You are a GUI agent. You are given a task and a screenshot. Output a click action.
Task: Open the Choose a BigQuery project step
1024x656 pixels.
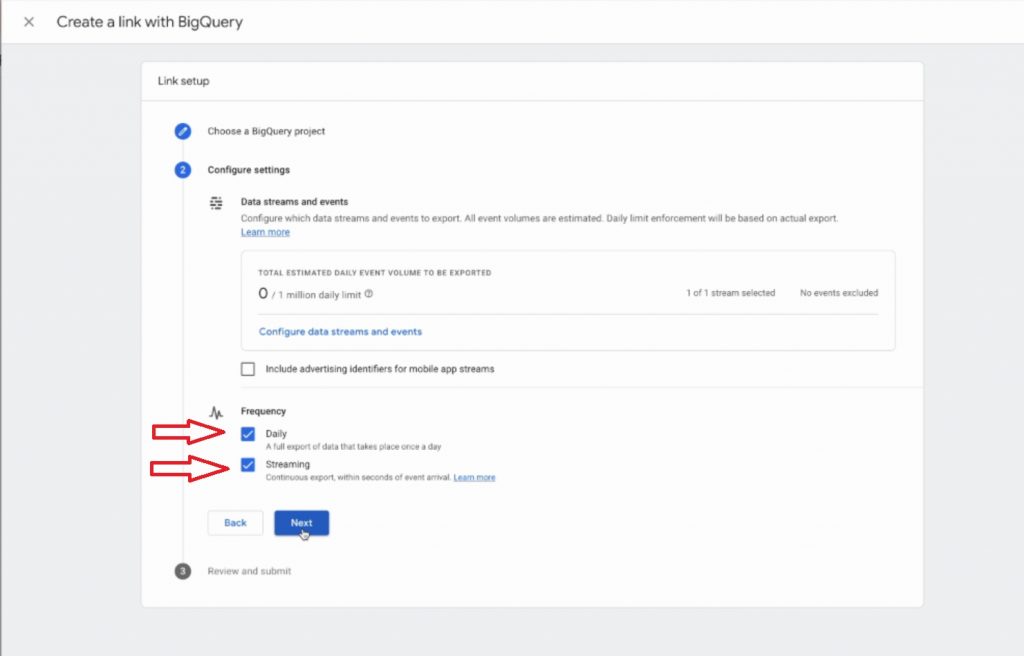tap(266, 131)
